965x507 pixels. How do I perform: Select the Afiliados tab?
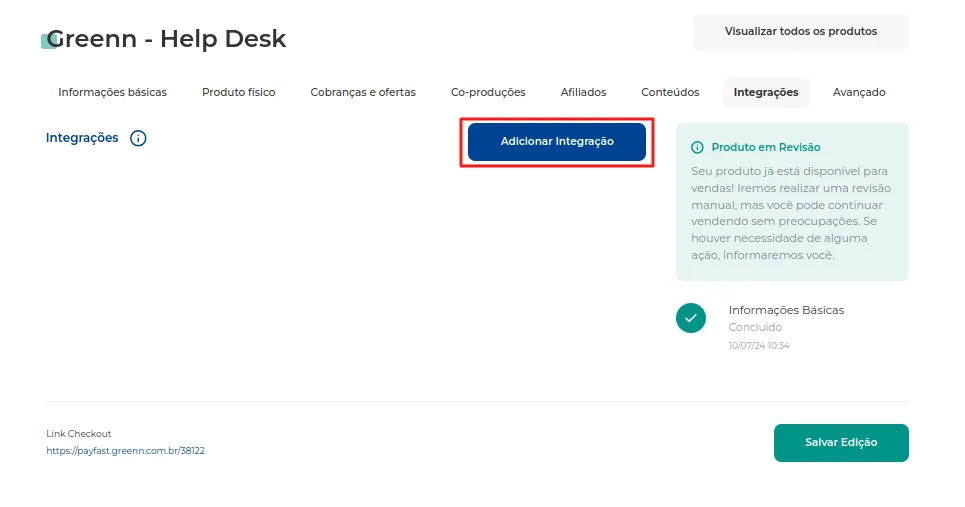click(x=583, y=92)
